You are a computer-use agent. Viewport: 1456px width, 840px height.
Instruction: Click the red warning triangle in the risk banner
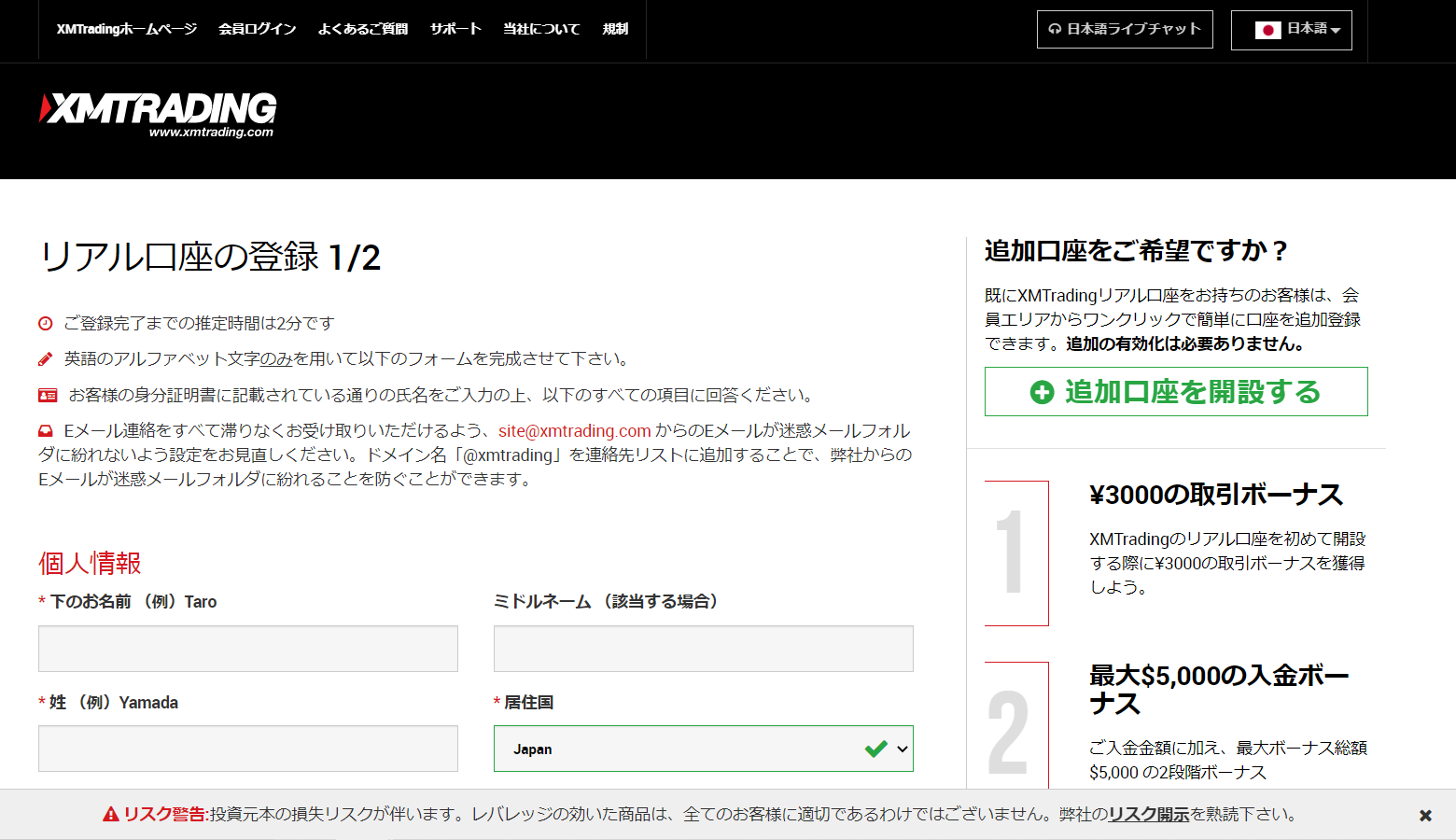coord(109,814)
